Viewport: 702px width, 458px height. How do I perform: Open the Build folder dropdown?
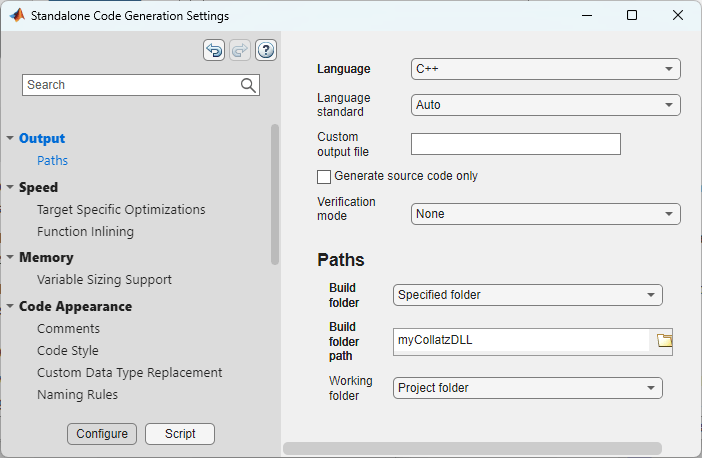click(x=527, y=295)
